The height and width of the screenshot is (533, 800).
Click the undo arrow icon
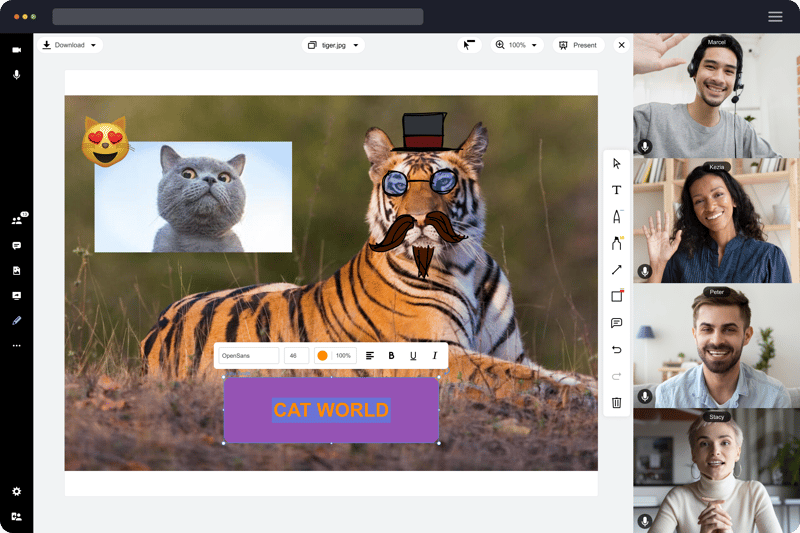(x=616, y=349)
